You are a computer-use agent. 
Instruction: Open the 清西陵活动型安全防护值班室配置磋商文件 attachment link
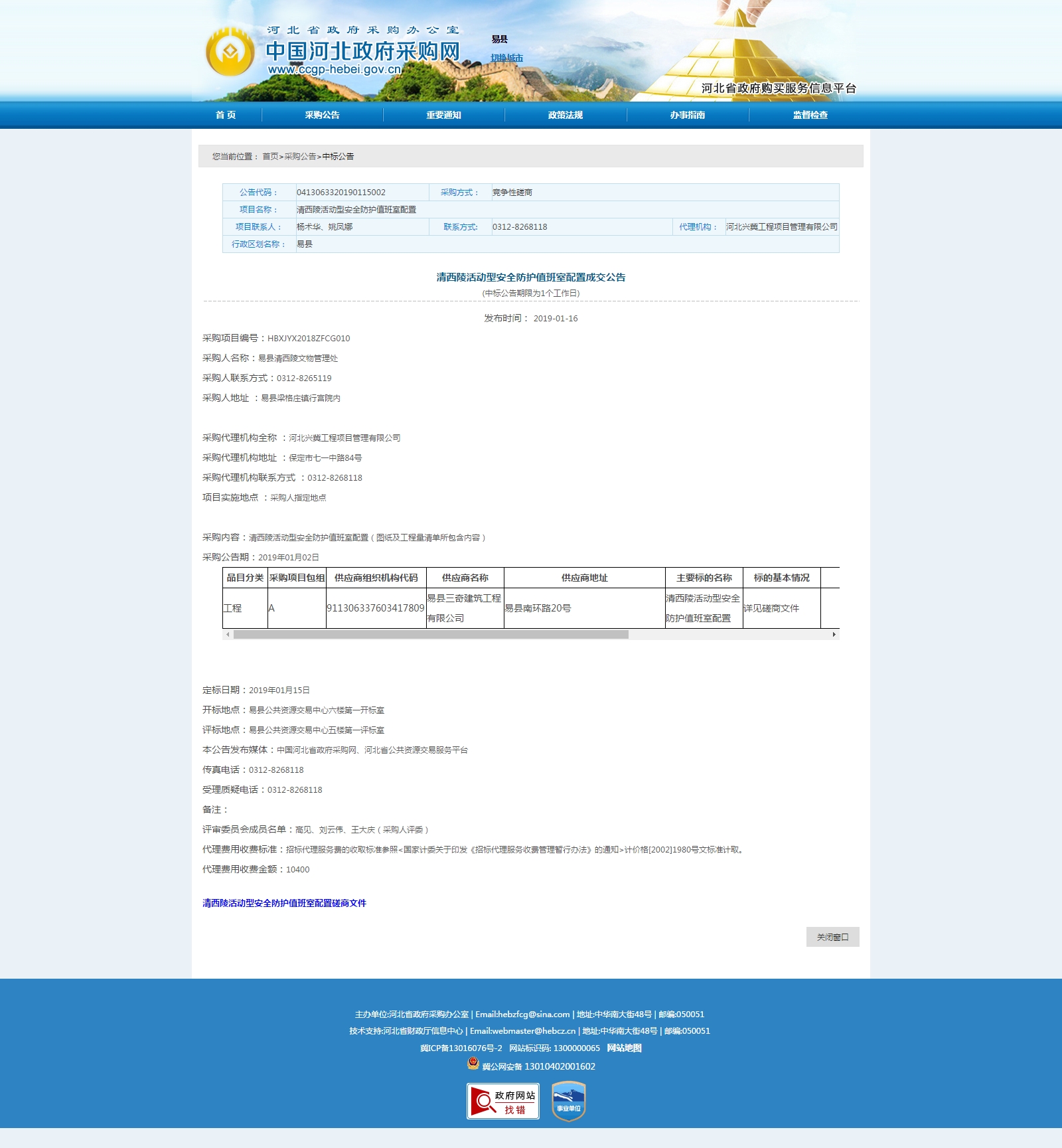[x=284, y=903]
